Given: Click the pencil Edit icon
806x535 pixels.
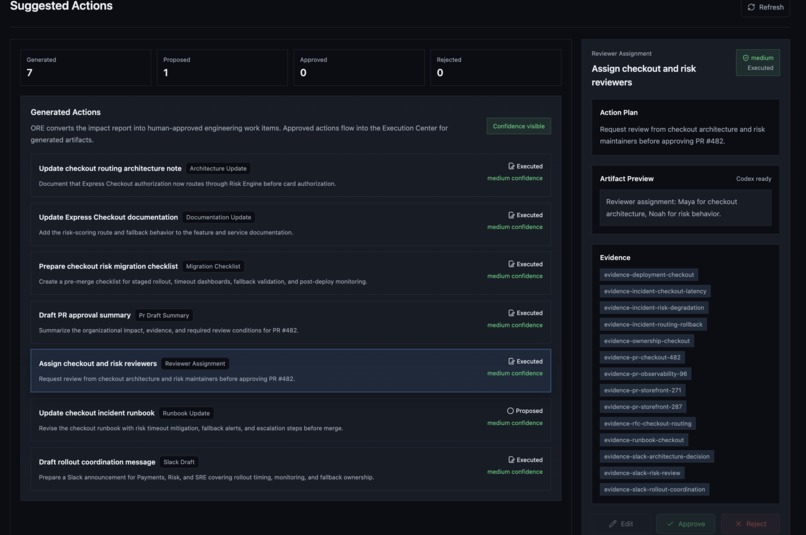Looking at the screenshot, I should (612, 524).
